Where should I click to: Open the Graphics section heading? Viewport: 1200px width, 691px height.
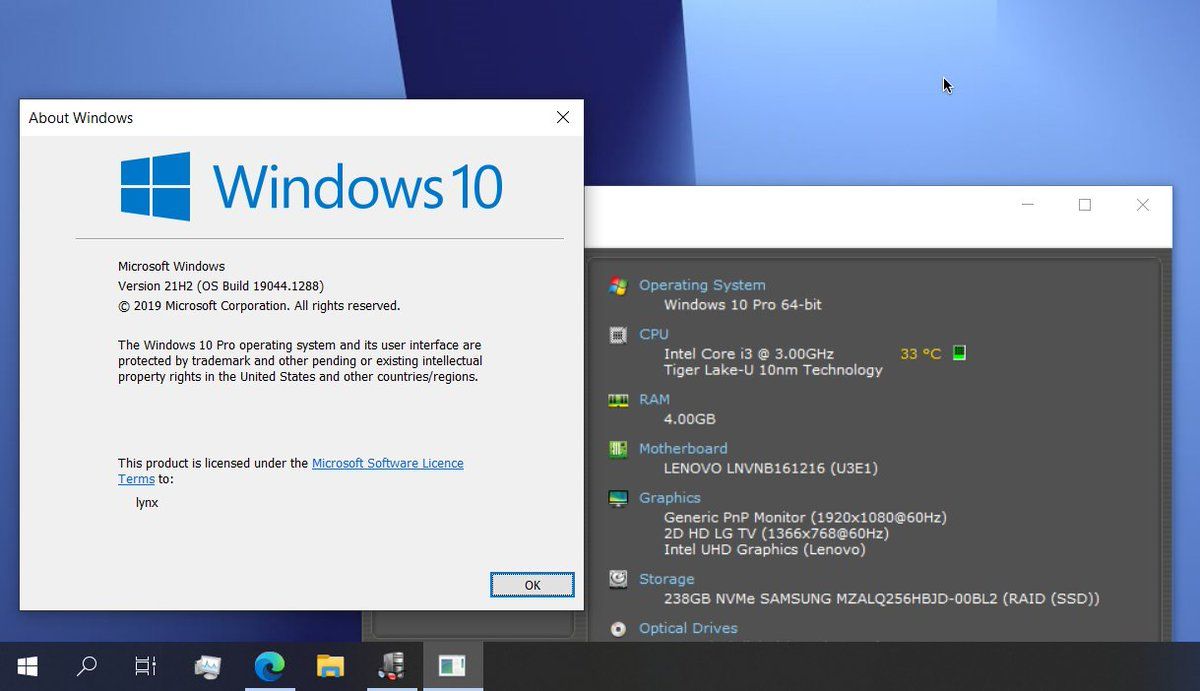coord(670,497)
